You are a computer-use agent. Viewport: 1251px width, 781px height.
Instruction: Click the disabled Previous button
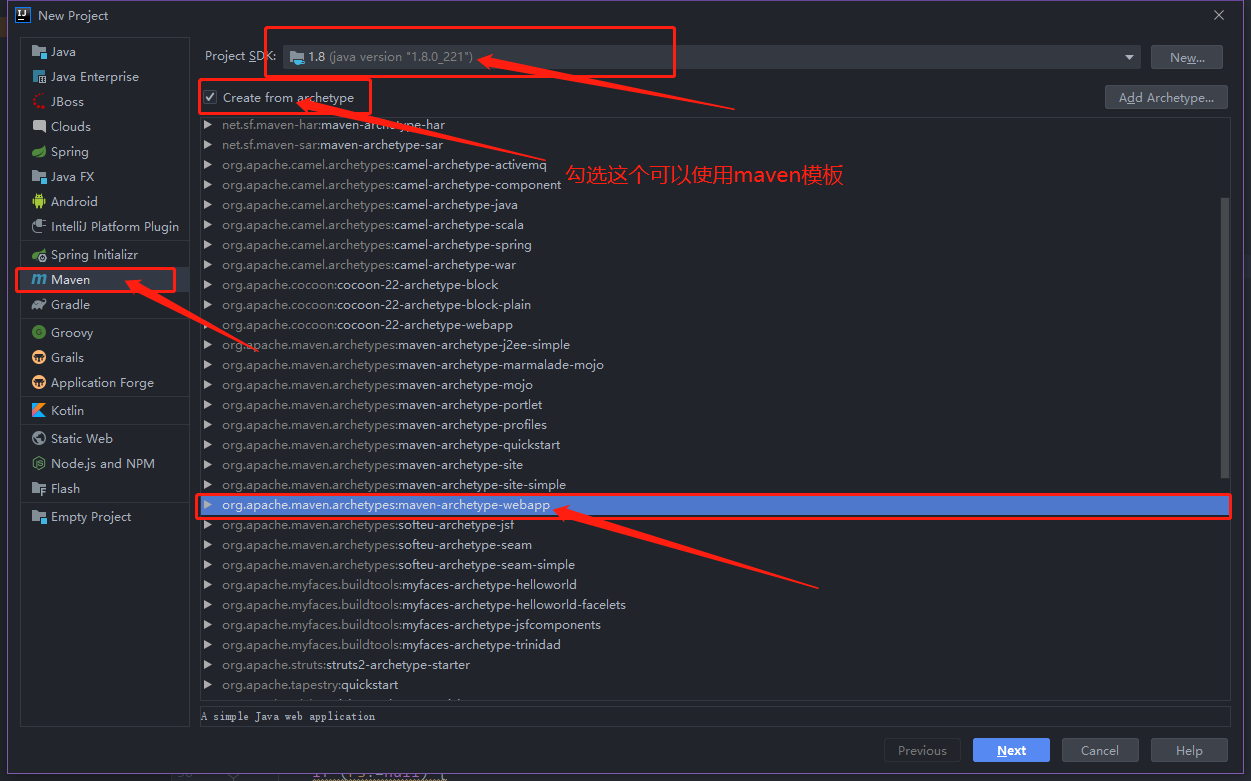(922, 751)
